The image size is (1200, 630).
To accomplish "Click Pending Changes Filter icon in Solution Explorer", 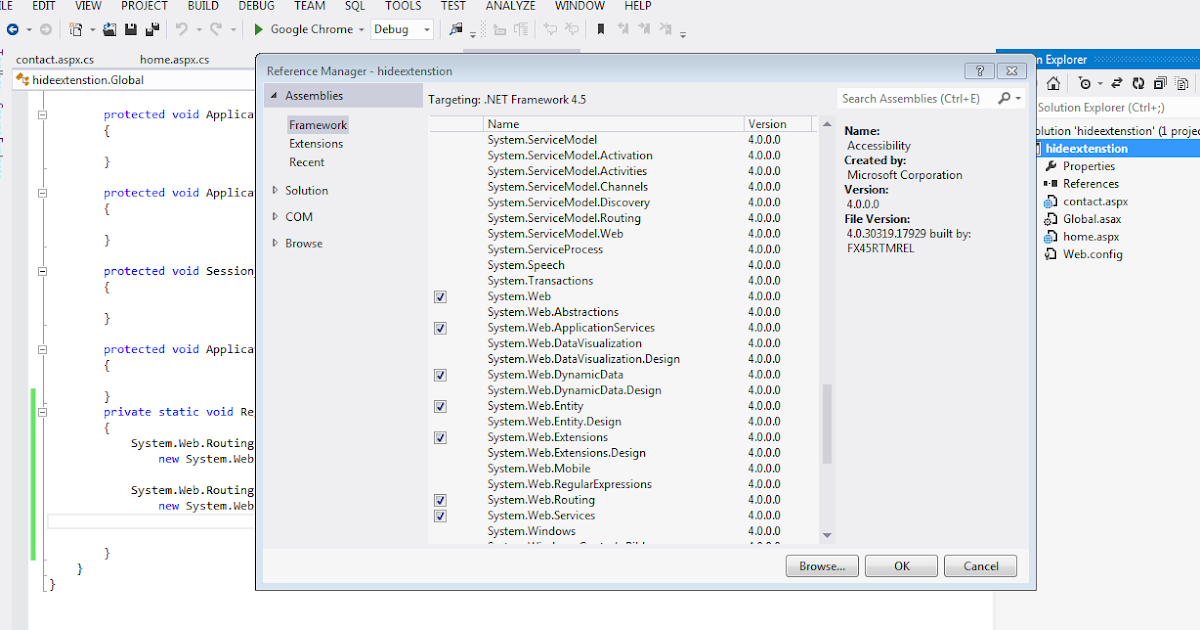I will click(1085, 84).
